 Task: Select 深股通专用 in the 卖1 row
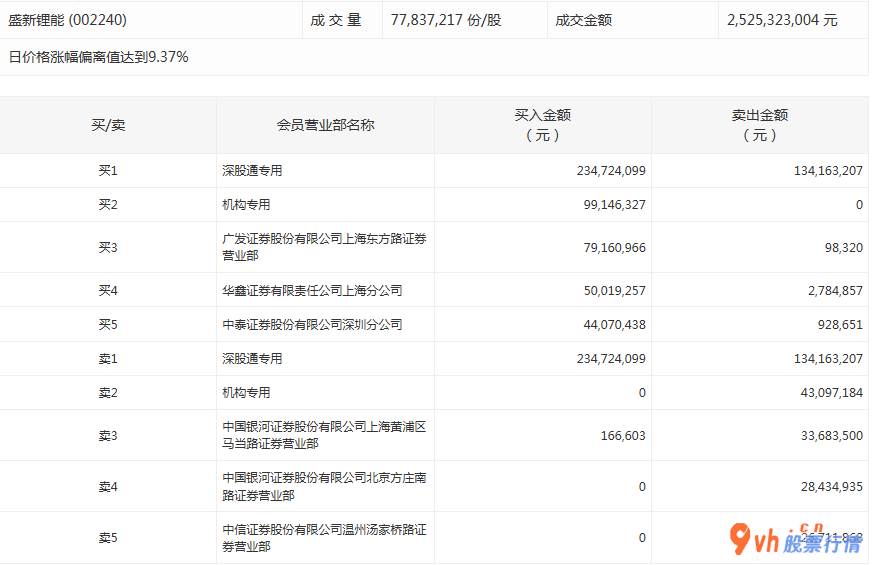pyautogui.click(x=252, y=359)
